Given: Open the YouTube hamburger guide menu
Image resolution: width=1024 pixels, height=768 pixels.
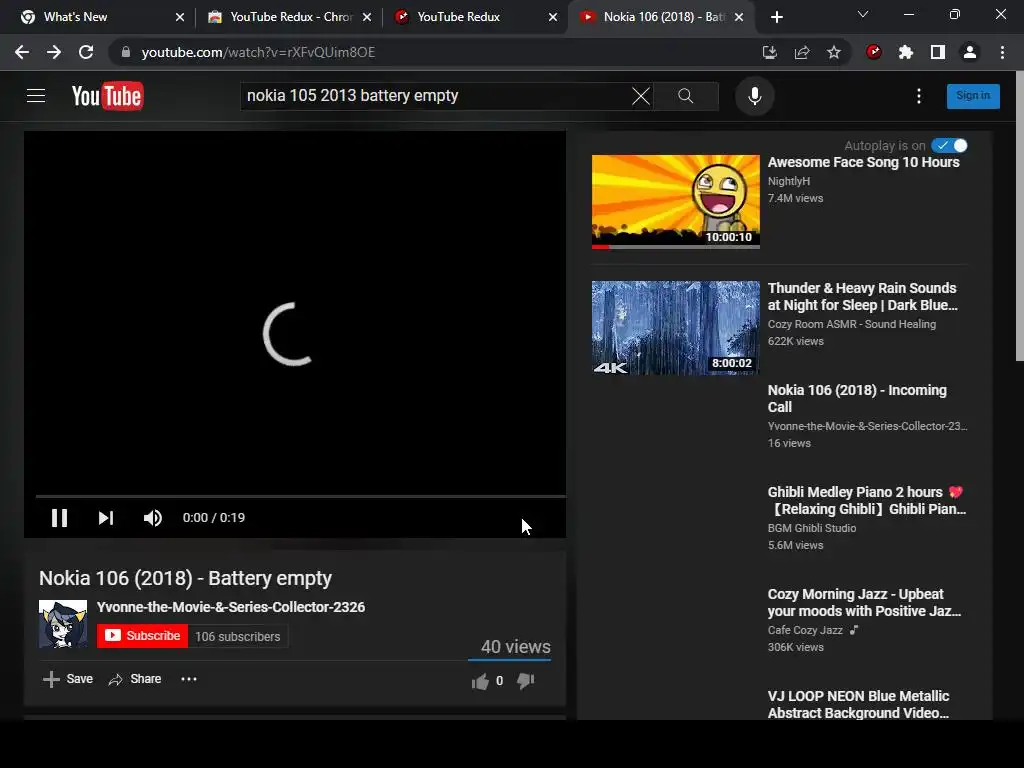Looking at the screenshot, I should pyautogui.click(x=36, y=96).
